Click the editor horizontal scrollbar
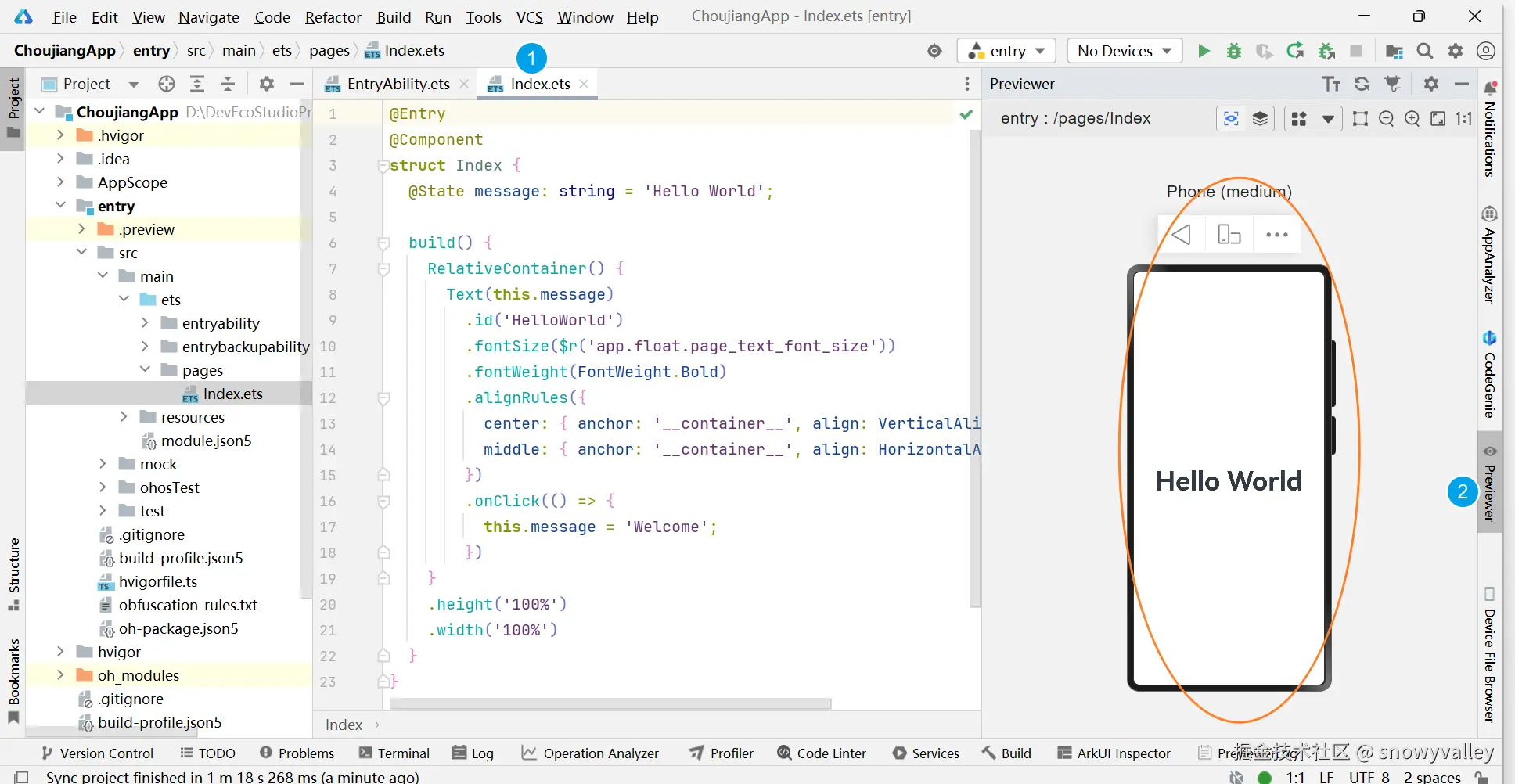This screenshot has width=1515, height=784. click(x=610, y=703)
